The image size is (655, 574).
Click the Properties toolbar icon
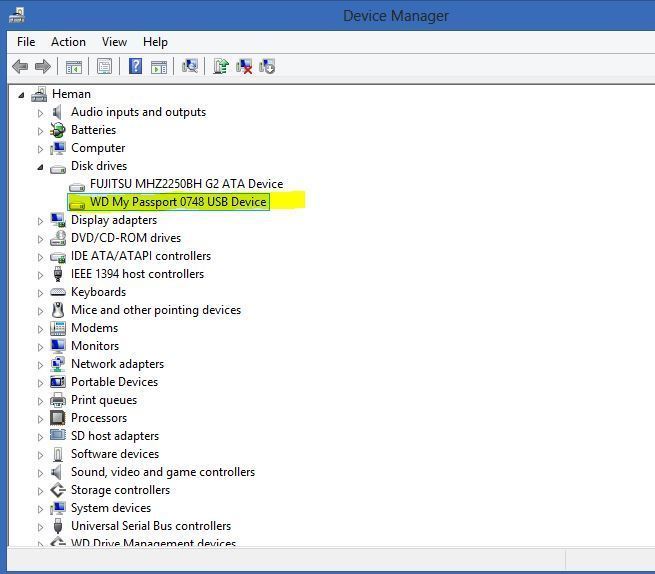point(104,66)
